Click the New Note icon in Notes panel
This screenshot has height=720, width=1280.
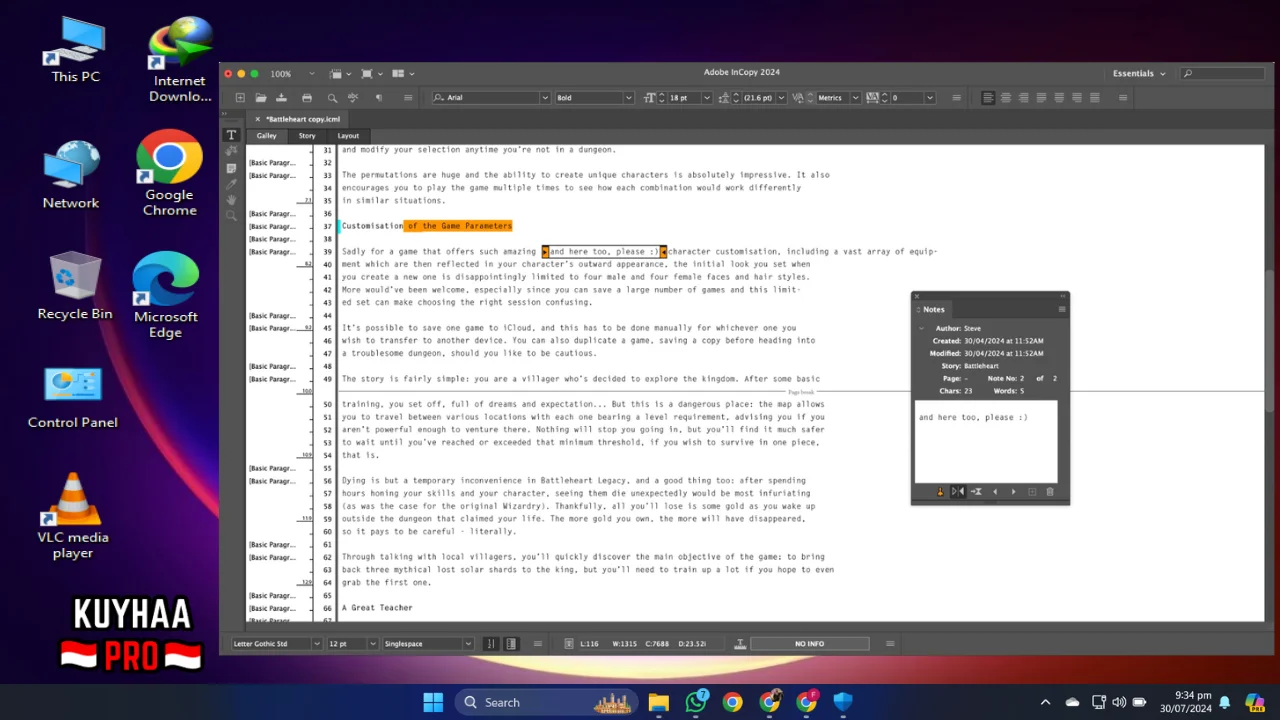pos(1032,492)
